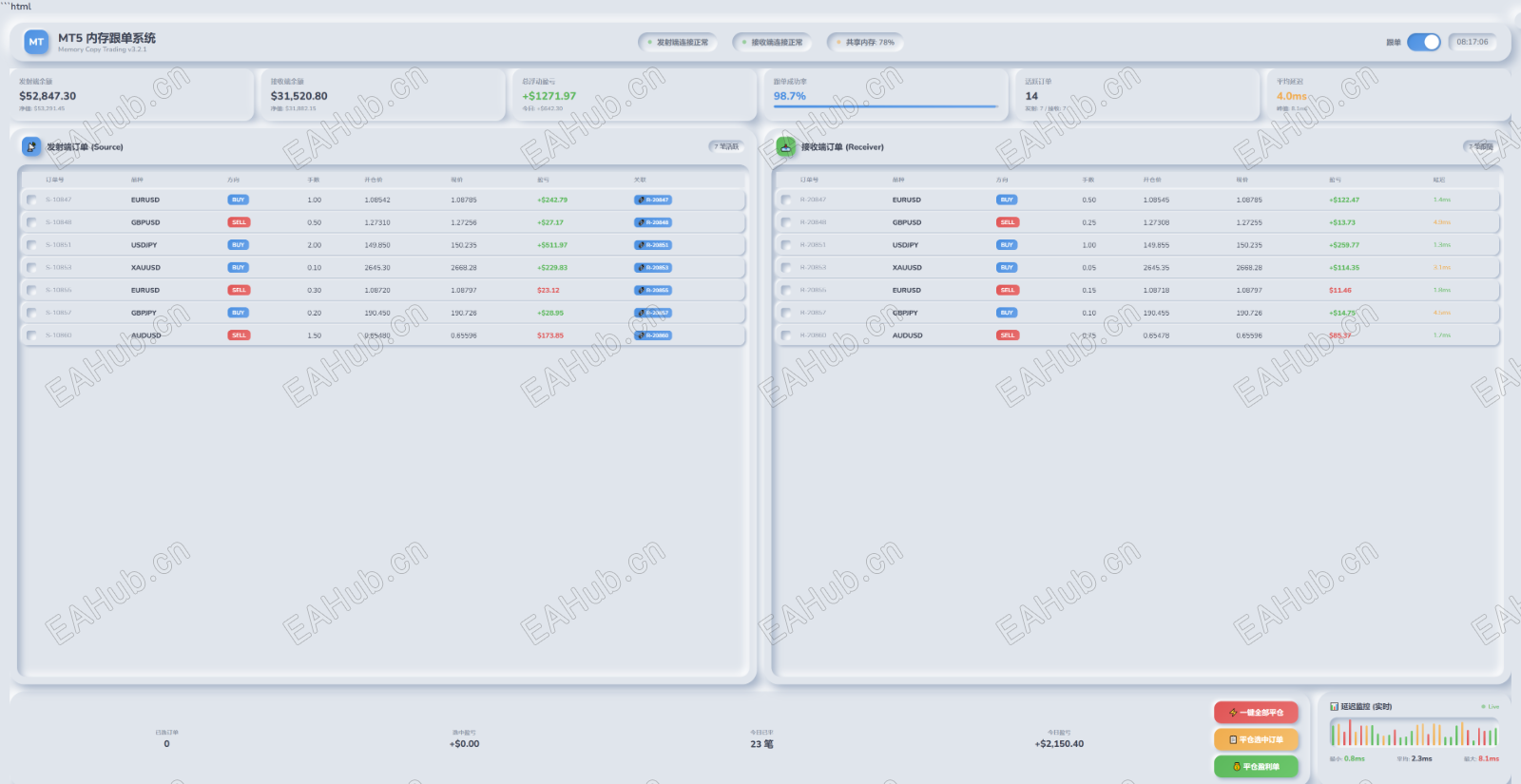Click source loss value $173.85

550,335
